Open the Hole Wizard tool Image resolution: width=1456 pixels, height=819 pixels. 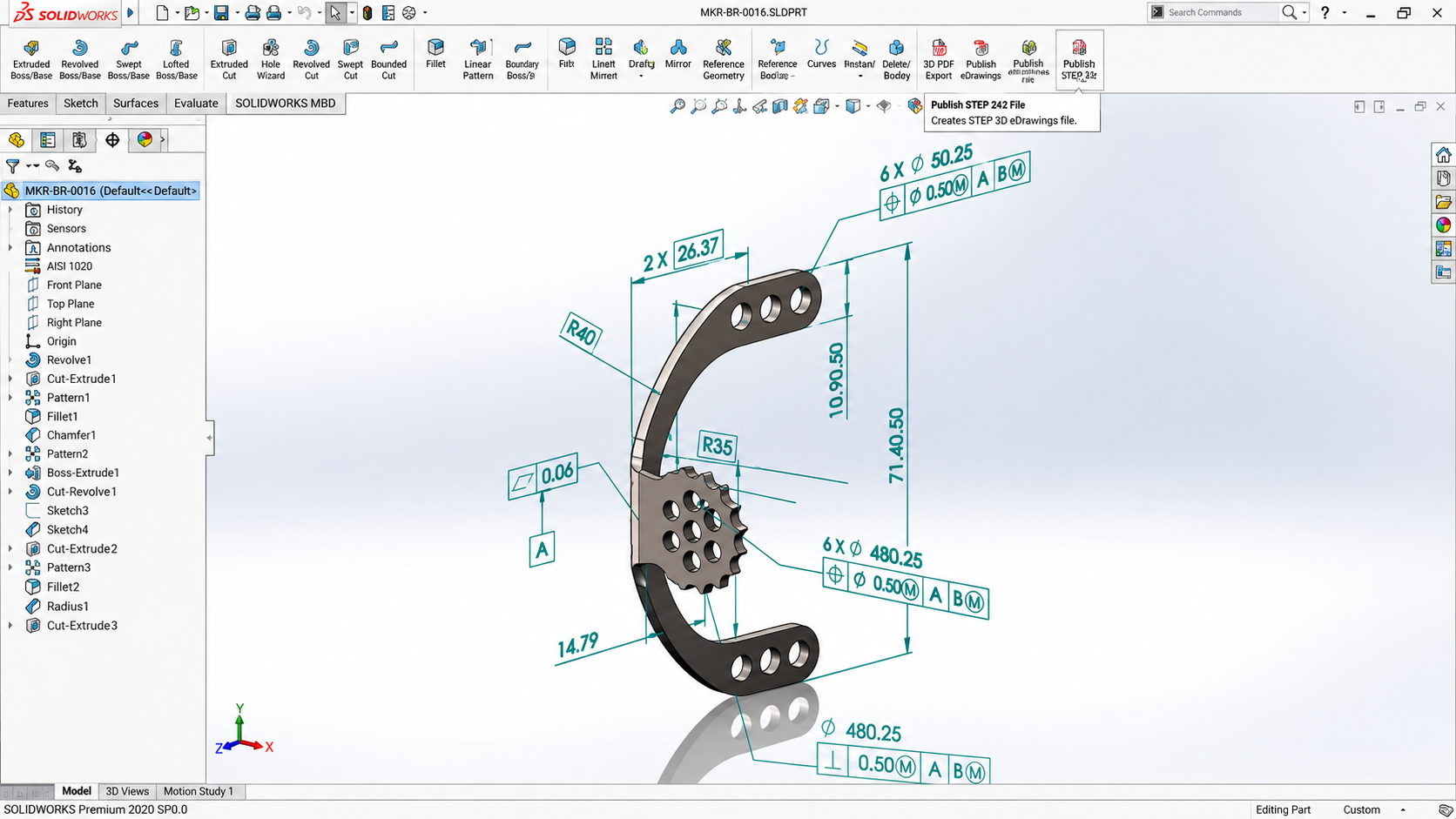[271, 58]
